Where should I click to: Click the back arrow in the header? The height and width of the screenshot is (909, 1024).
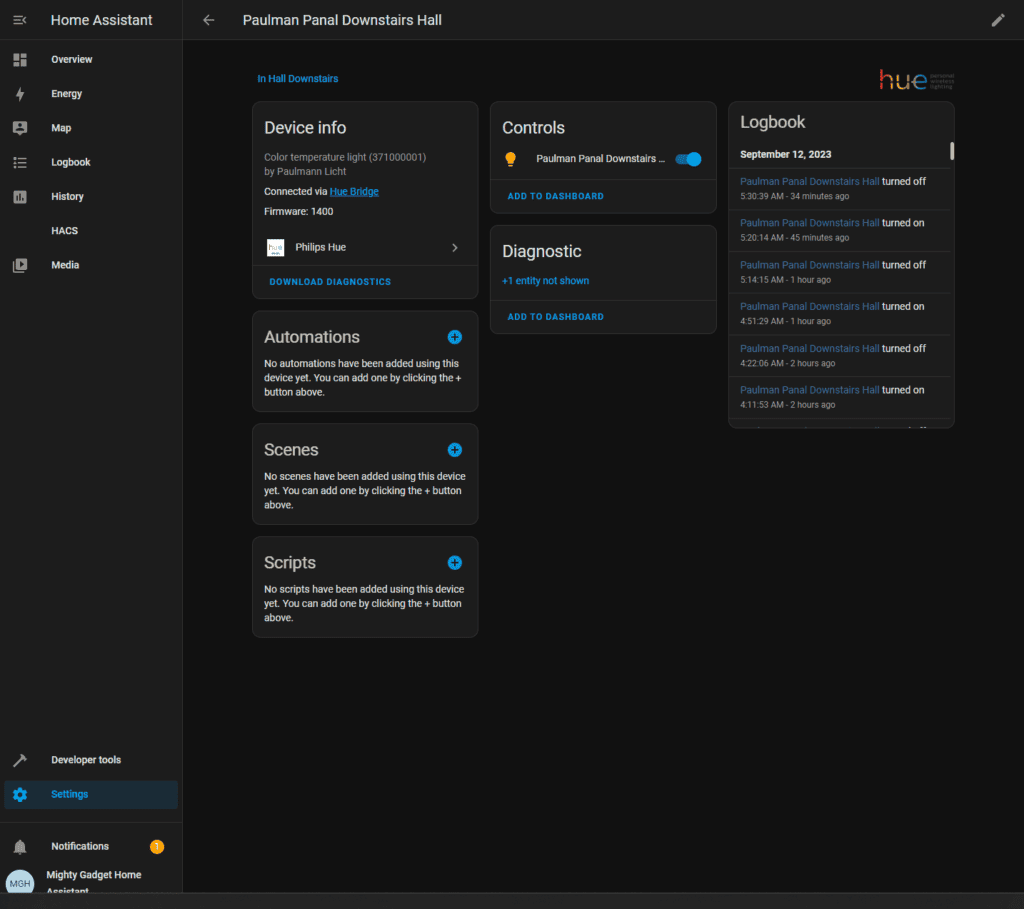[x=208, y=20]
